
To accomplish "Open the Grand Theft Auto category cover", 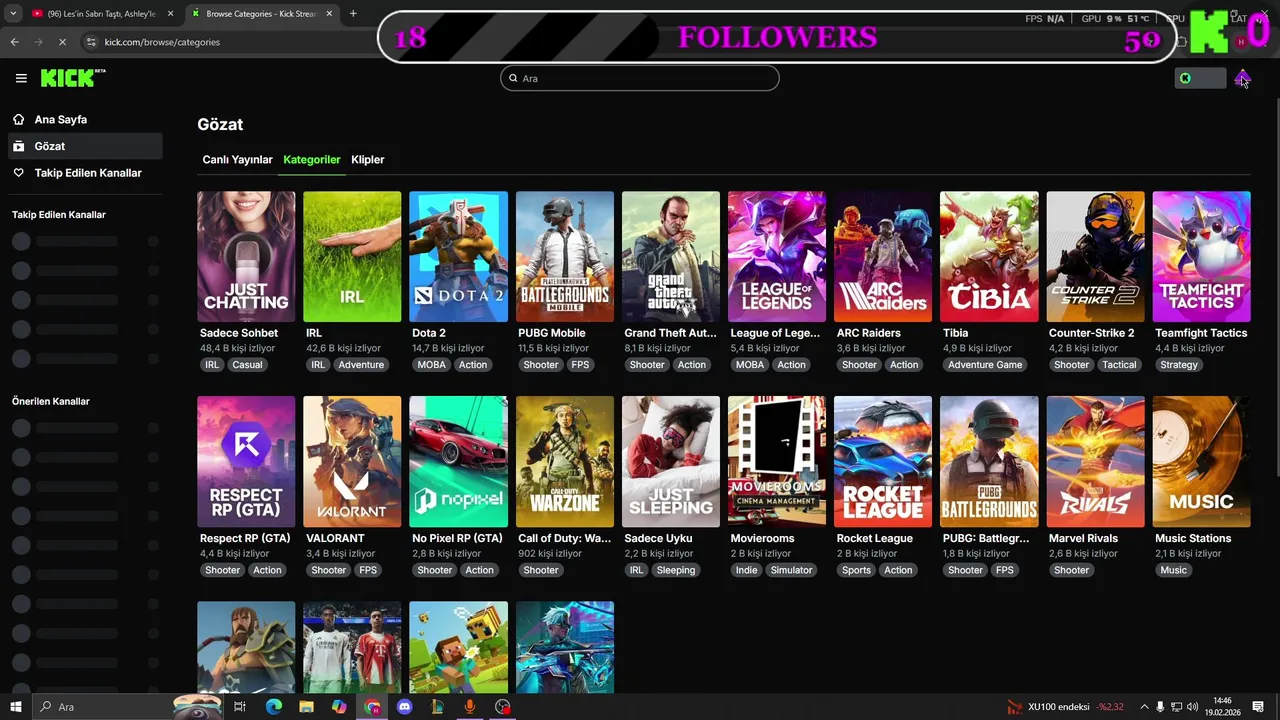I will tap(671, 257).
